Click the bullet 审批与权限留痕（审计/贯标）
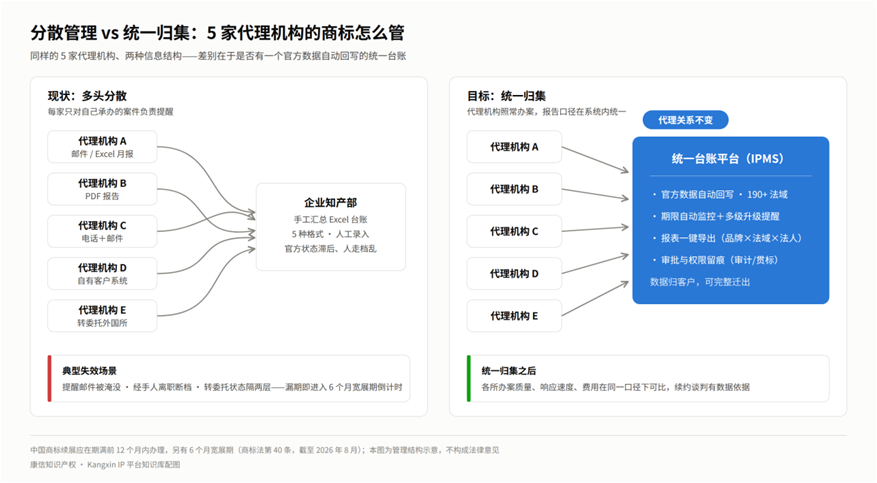The height and width of the screenshot is (483, 877). [715, 260]
